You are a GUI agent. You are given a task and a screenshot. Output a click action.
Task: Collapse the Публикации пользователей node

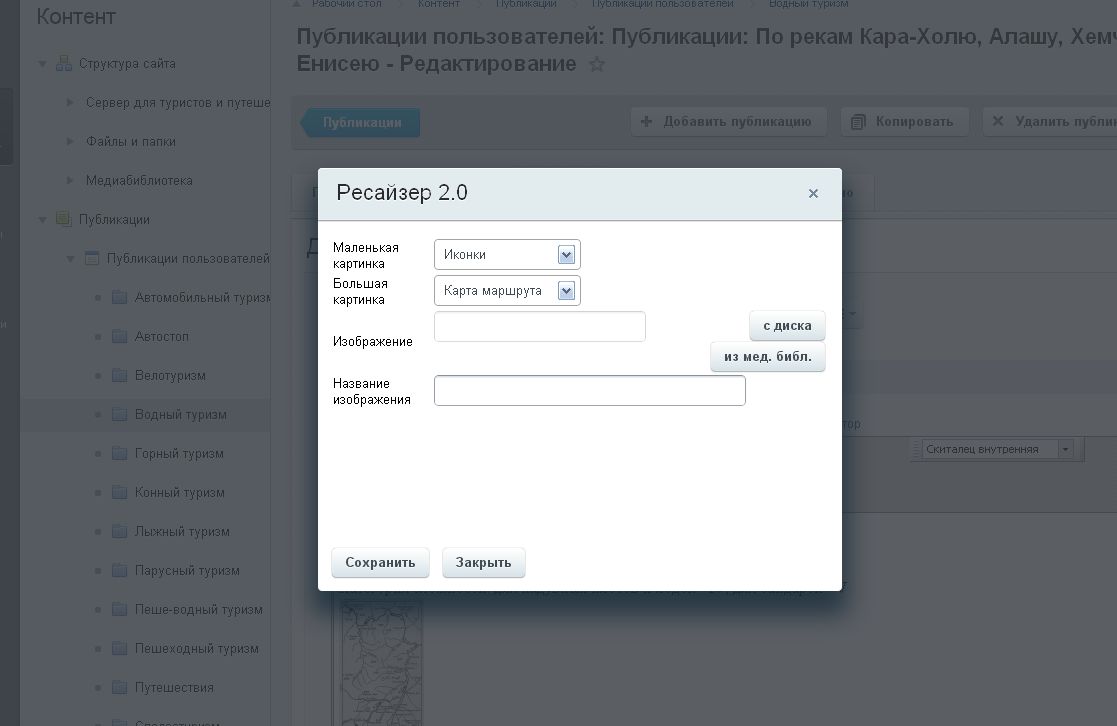tap(70, 259)
